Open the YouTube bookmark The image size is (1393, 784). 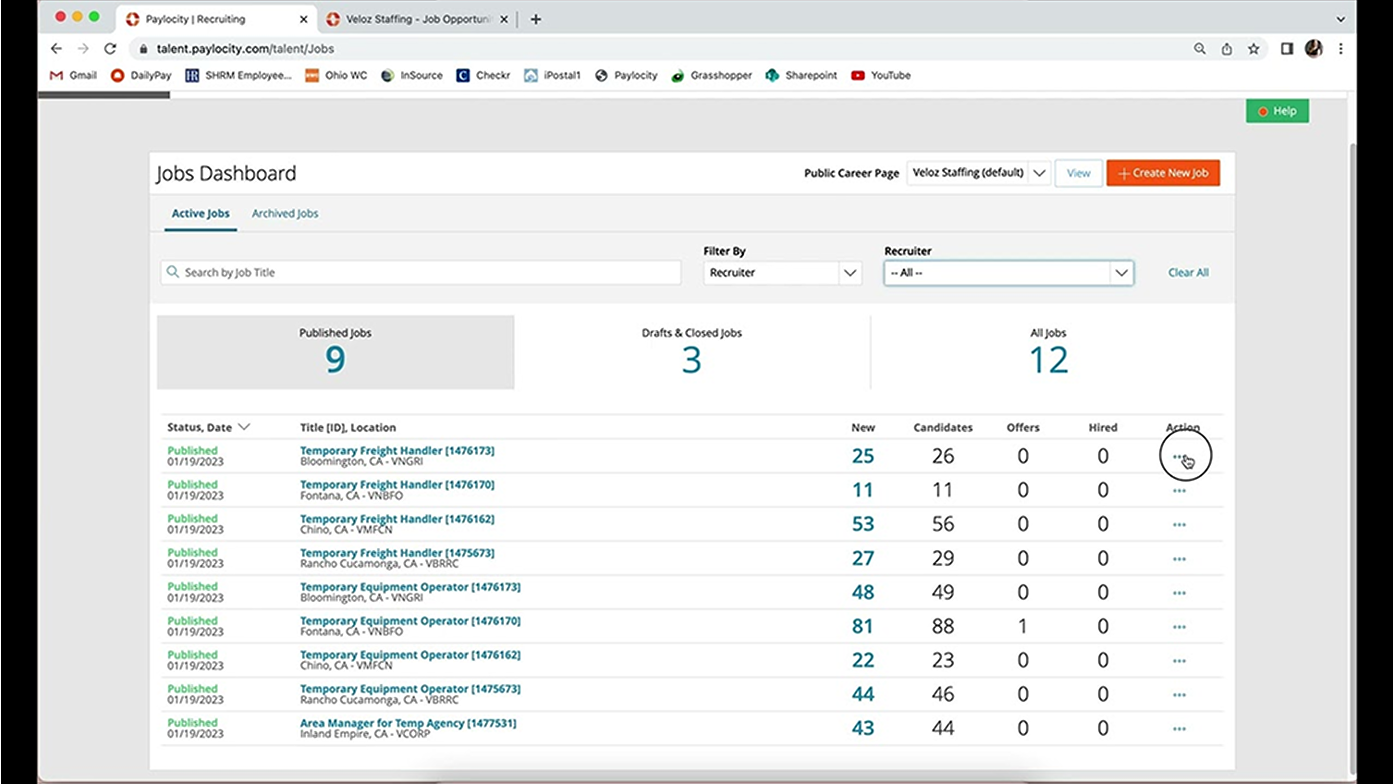point(881,75)
